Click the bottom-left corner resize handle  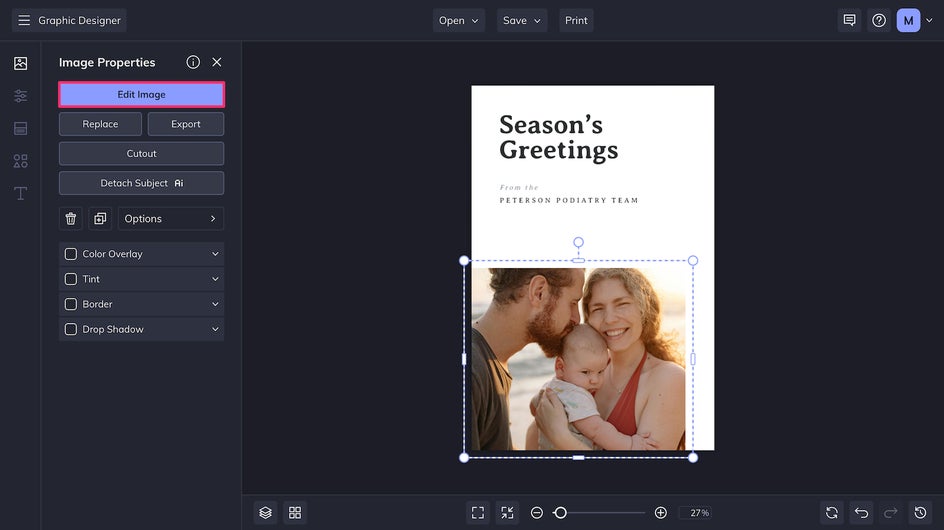pos(464,458)
